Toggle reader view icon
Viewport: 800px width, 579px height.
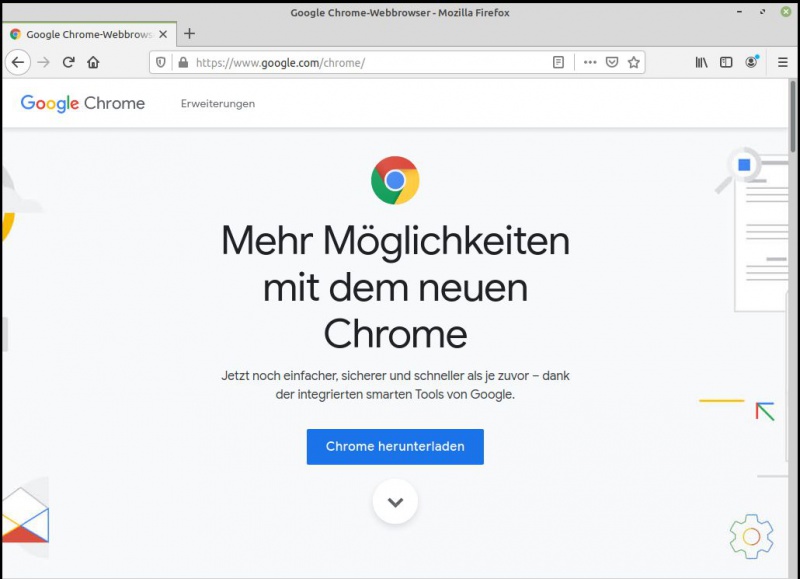[559, 62]
